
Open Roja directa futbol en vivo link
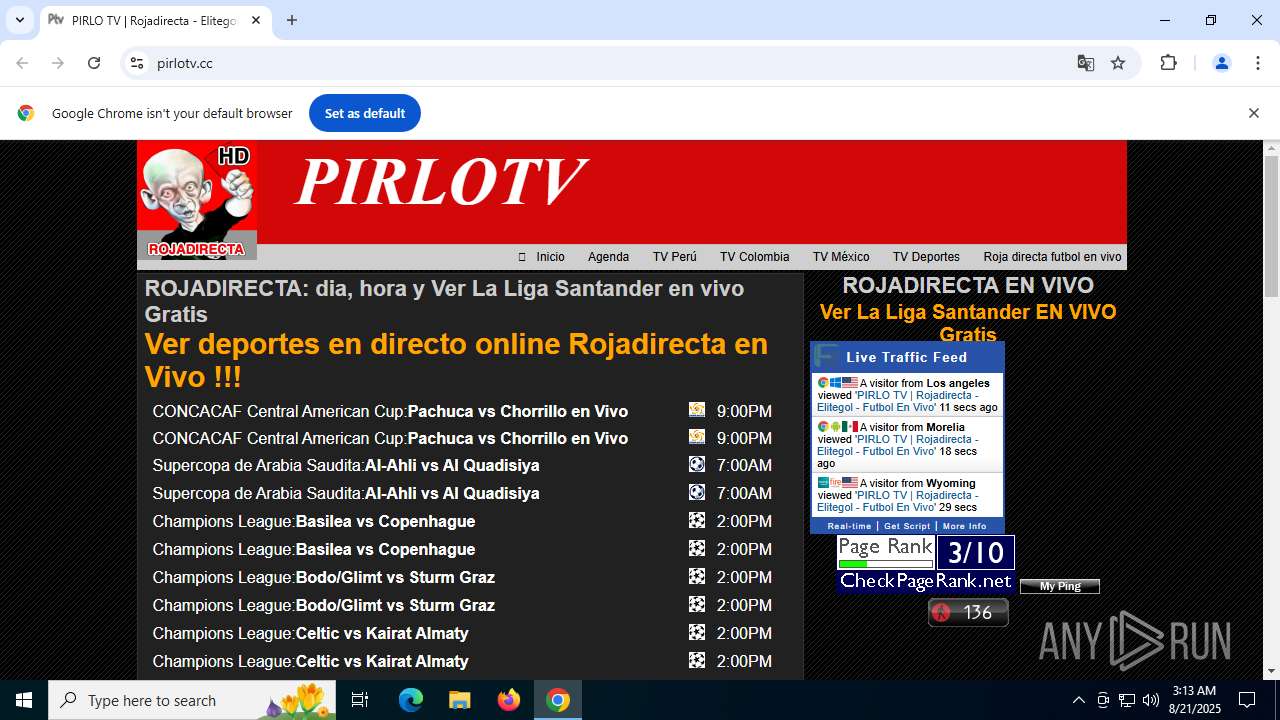[x=1052, y=257]
